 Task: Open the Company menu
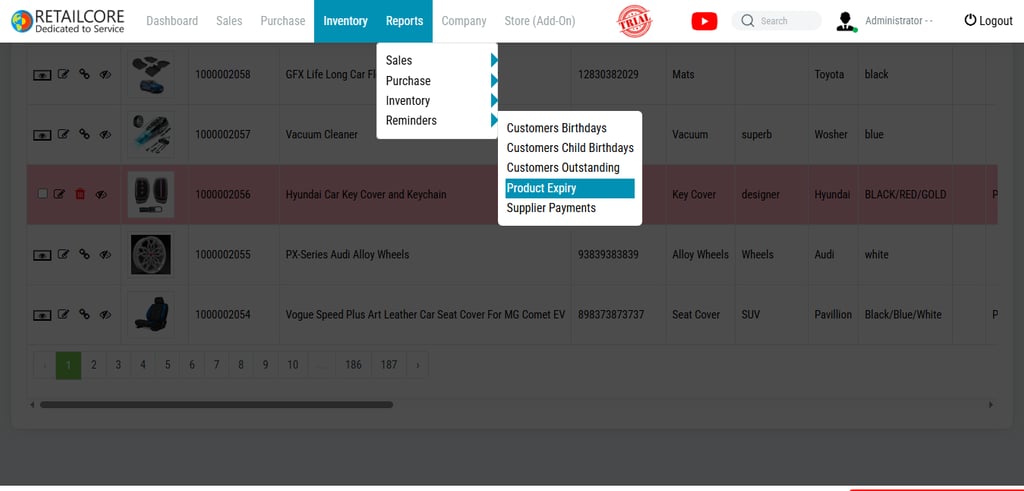[x=464, y=21]
